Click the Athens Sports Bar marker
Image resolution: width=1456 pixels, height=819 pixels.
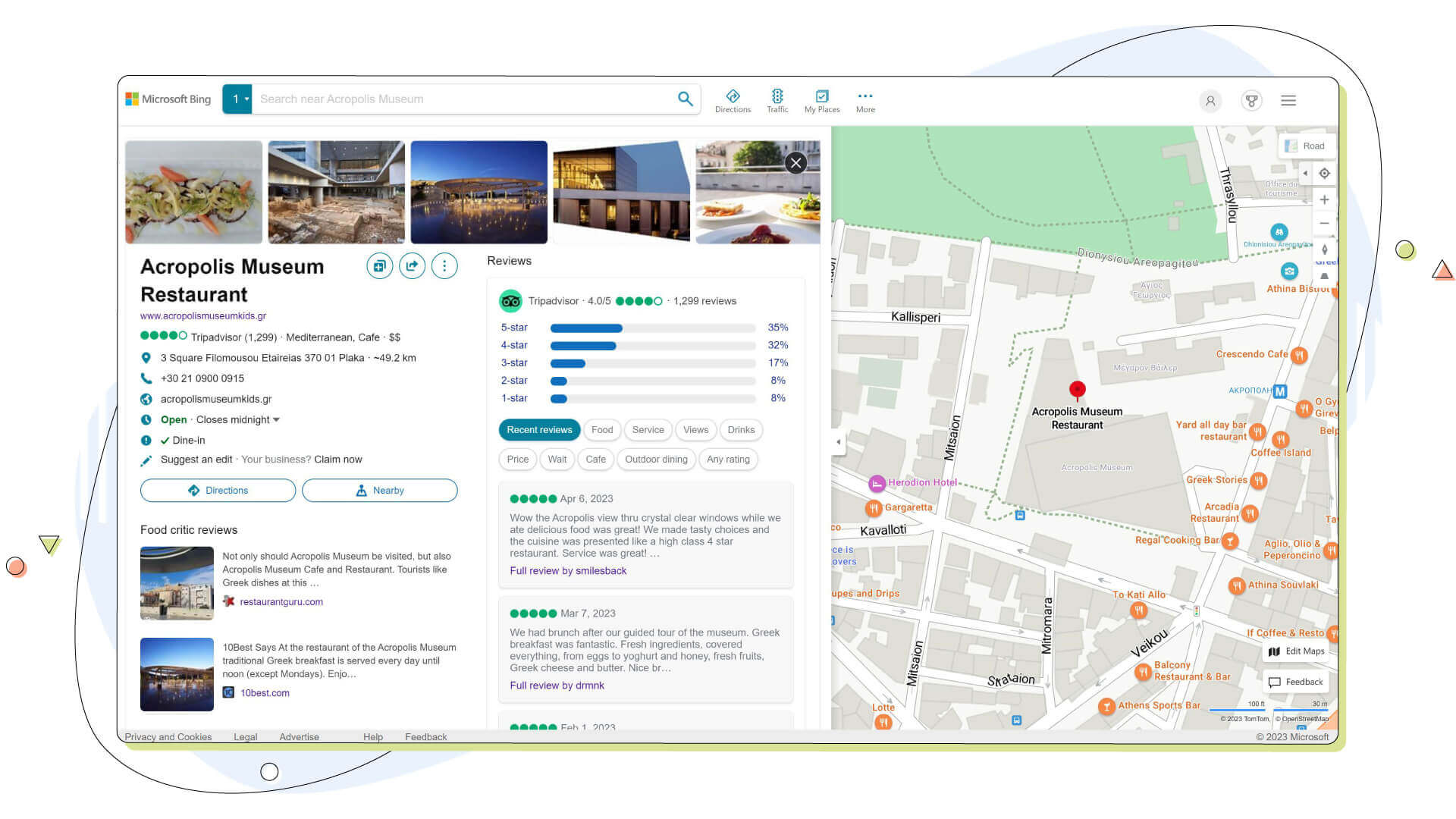(x=1106, y=706)
